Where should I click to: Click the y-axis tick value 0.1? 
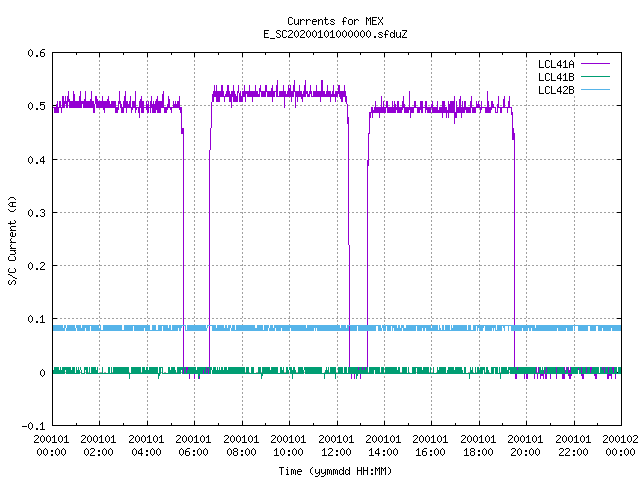pyautogui.click(x=36, y=319)
